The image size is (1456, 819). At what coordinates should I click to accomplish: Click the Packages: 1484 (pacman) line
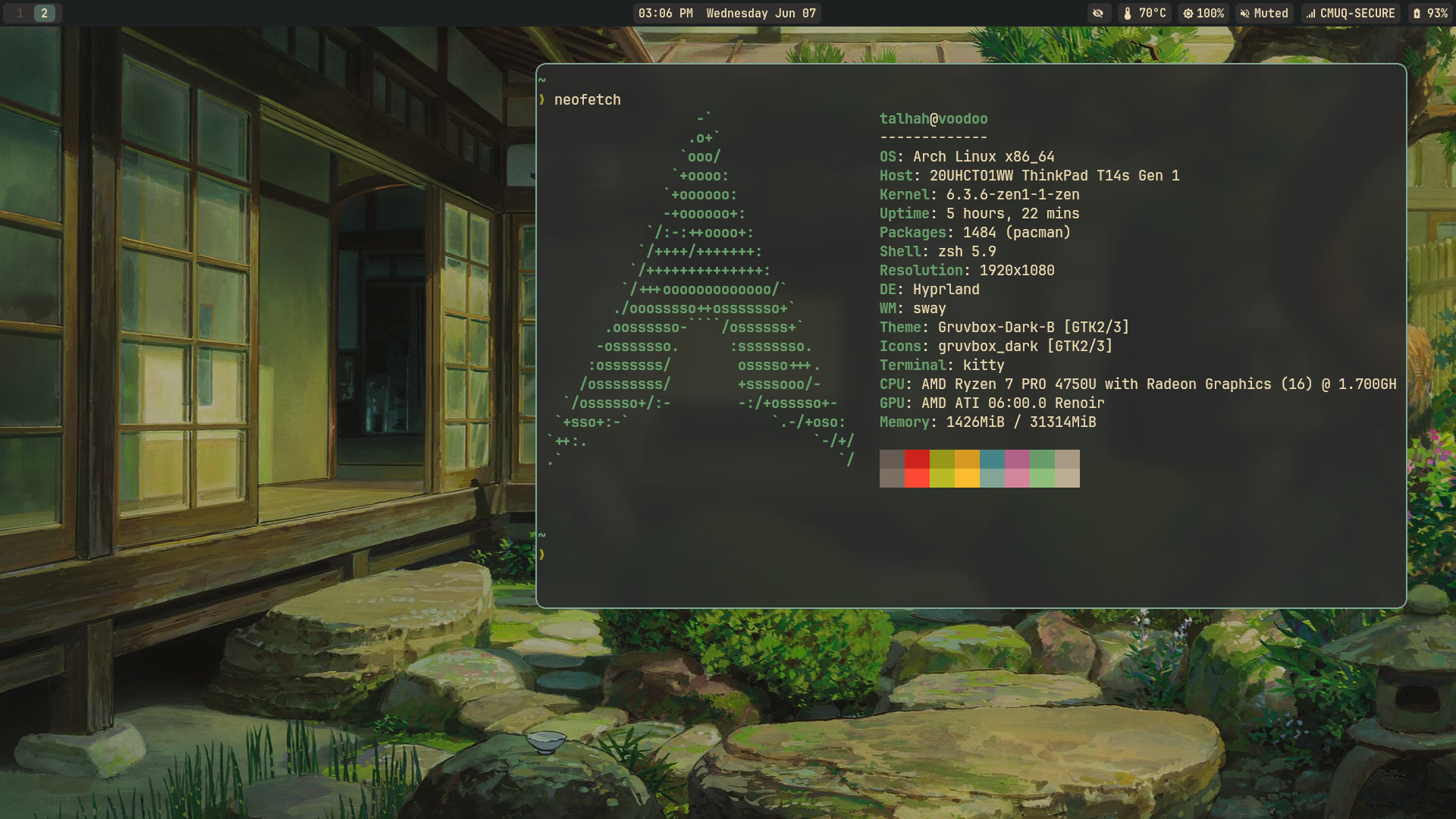point(974,232)
